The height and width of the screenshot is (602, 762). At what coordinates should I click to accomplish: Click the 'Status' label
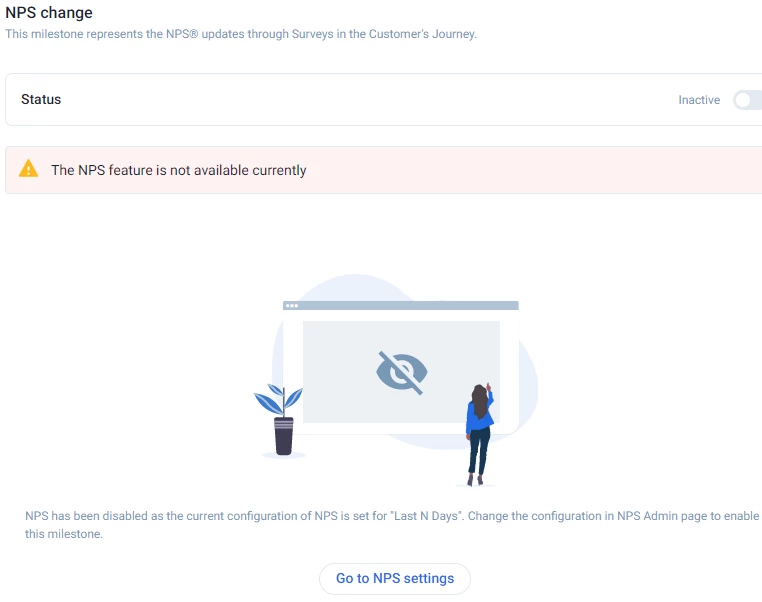(x=41, y=99)
